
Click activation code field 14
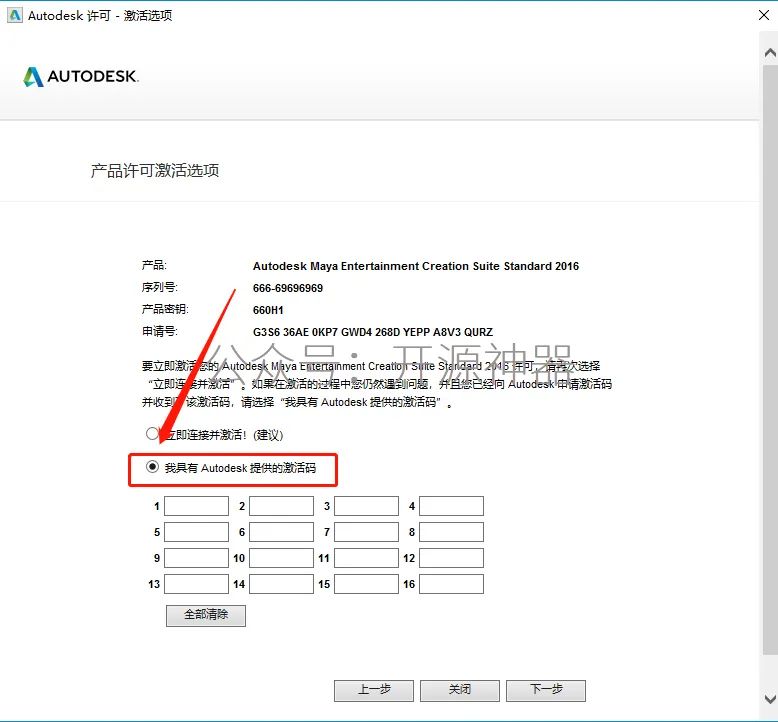(x=281, y=584)
